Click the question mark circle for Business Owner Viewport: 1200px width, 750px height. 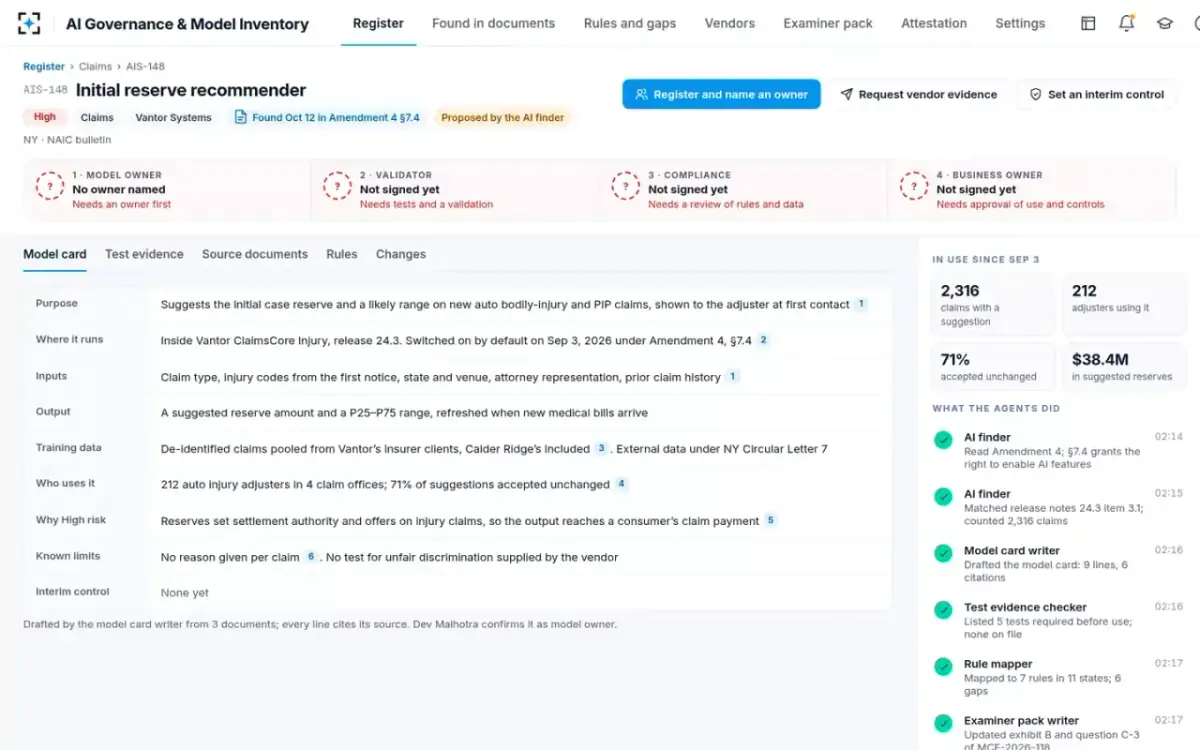914,187
